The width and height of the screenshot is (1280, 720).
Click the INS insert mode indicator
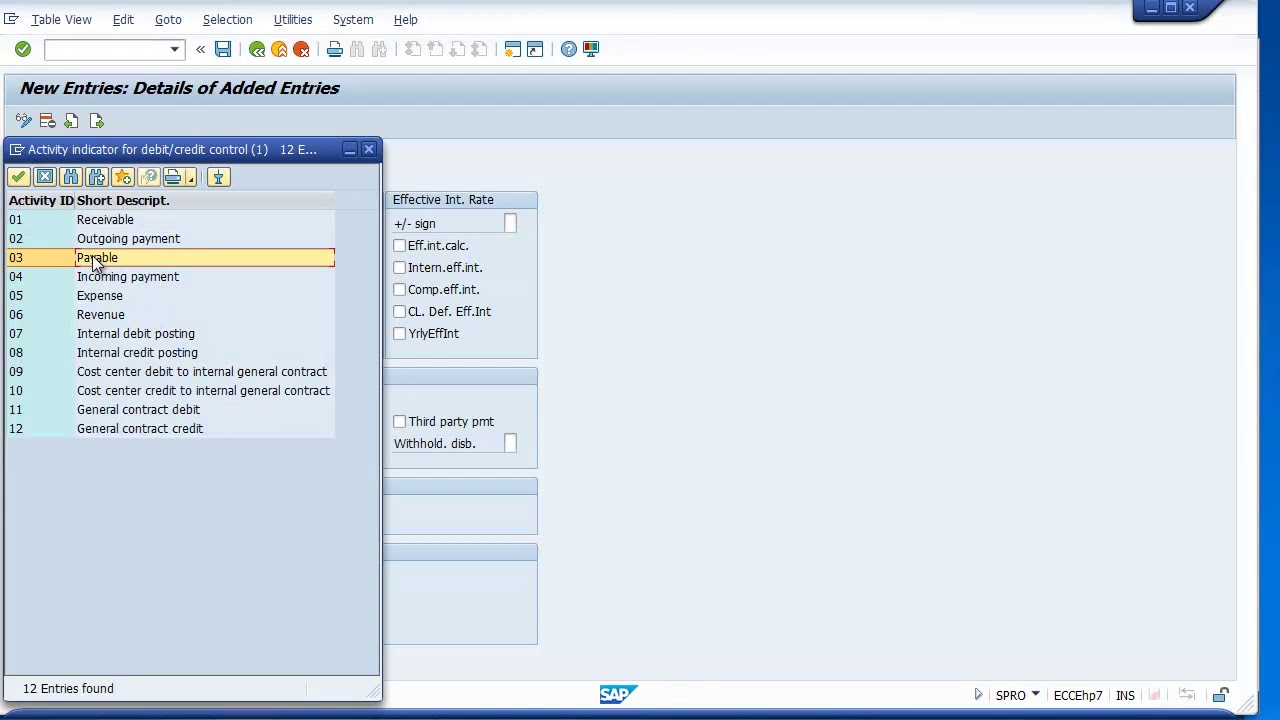(1125, 695)
